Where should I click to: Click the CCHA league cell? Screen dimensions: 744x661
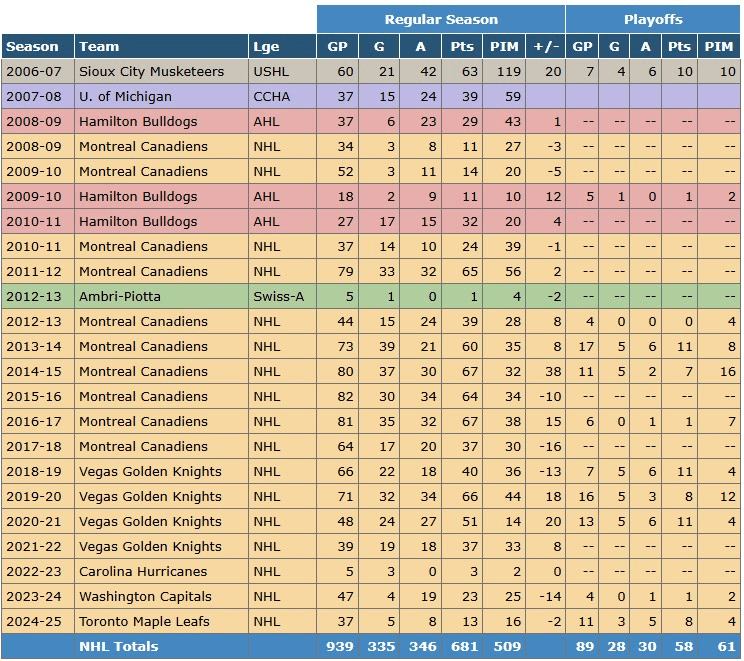click(x=282, y=97)
